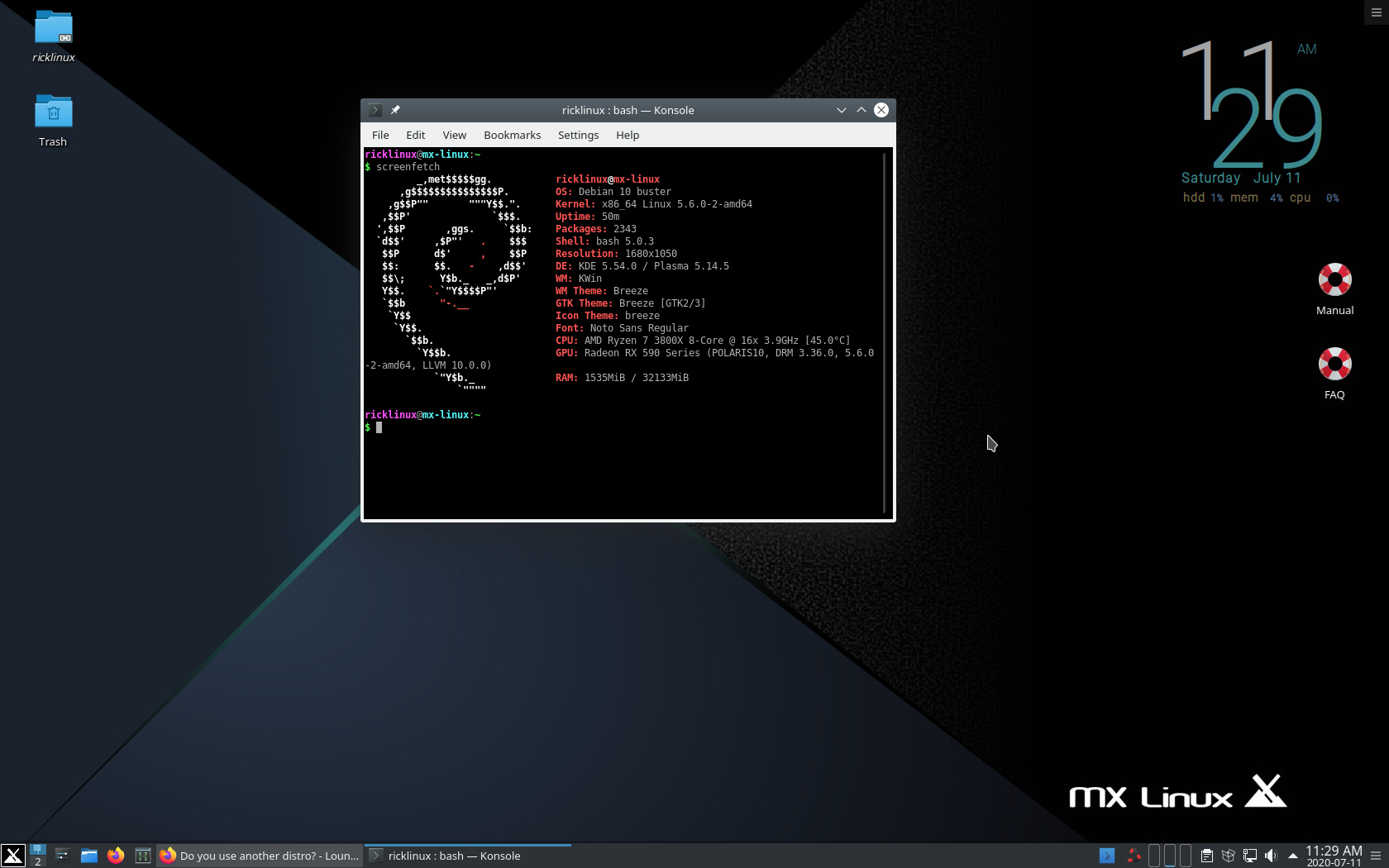1389x868 pixels.
Task: Click the Konsole window menu icon in title bar
Action: pyautogui.click(x=375, y=110)
